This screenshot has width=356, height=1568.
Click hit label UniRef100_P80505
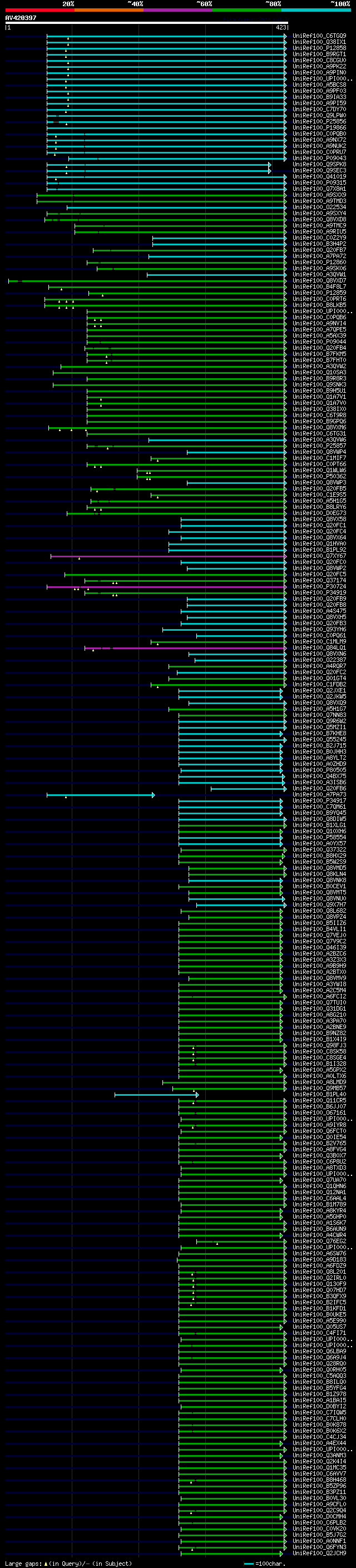coord(319,770)
